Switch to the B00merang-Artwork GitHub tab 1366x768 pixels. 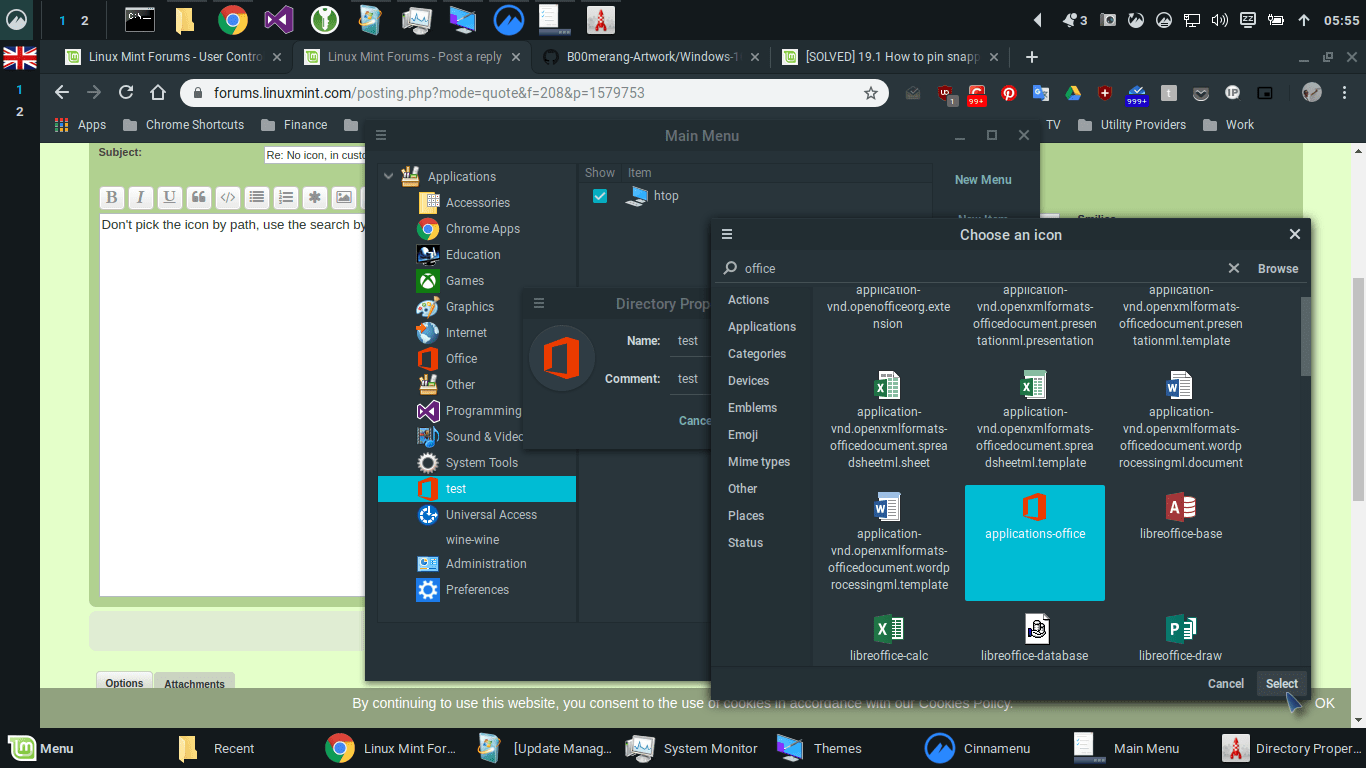click(x=652, y=57)
